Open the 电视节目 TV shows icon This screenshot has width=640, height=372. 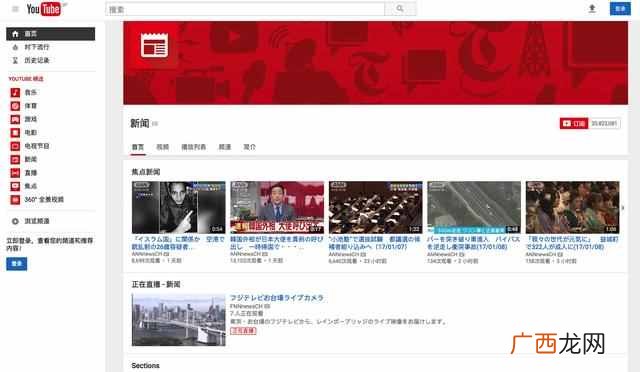click(x=15, y=146)
